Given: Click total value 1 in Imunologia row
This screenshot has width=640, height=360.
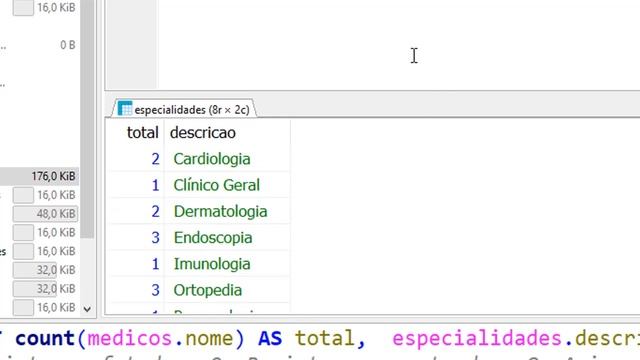Looking at the screenshot, I should point(156,264).
